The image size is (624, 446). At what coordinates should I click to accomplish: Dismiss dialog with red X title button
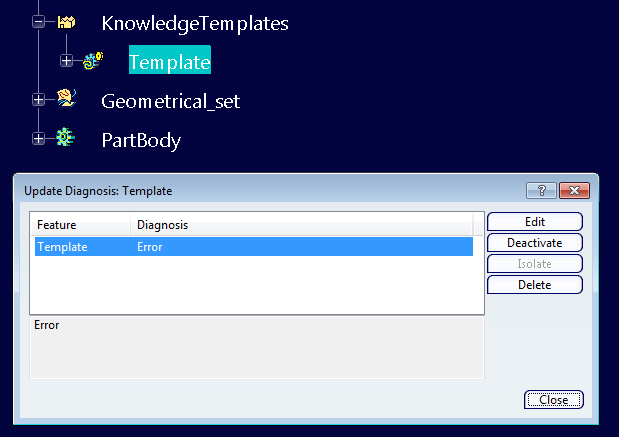tap(574, 191)
